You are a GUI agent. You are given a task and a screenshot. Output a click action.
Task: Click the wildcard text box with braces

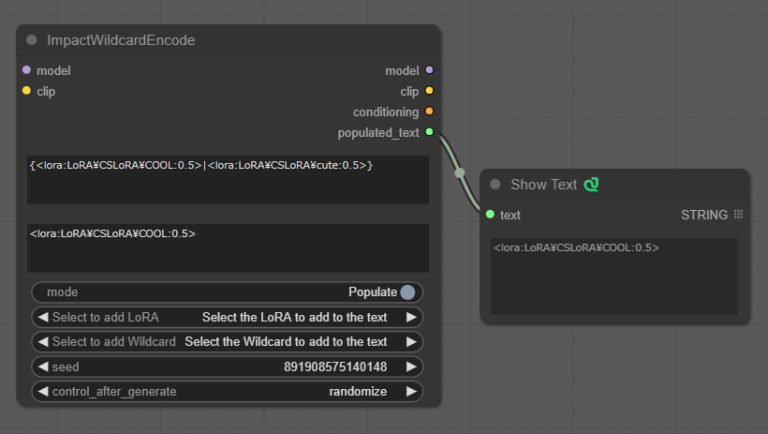tap(227, 179)
